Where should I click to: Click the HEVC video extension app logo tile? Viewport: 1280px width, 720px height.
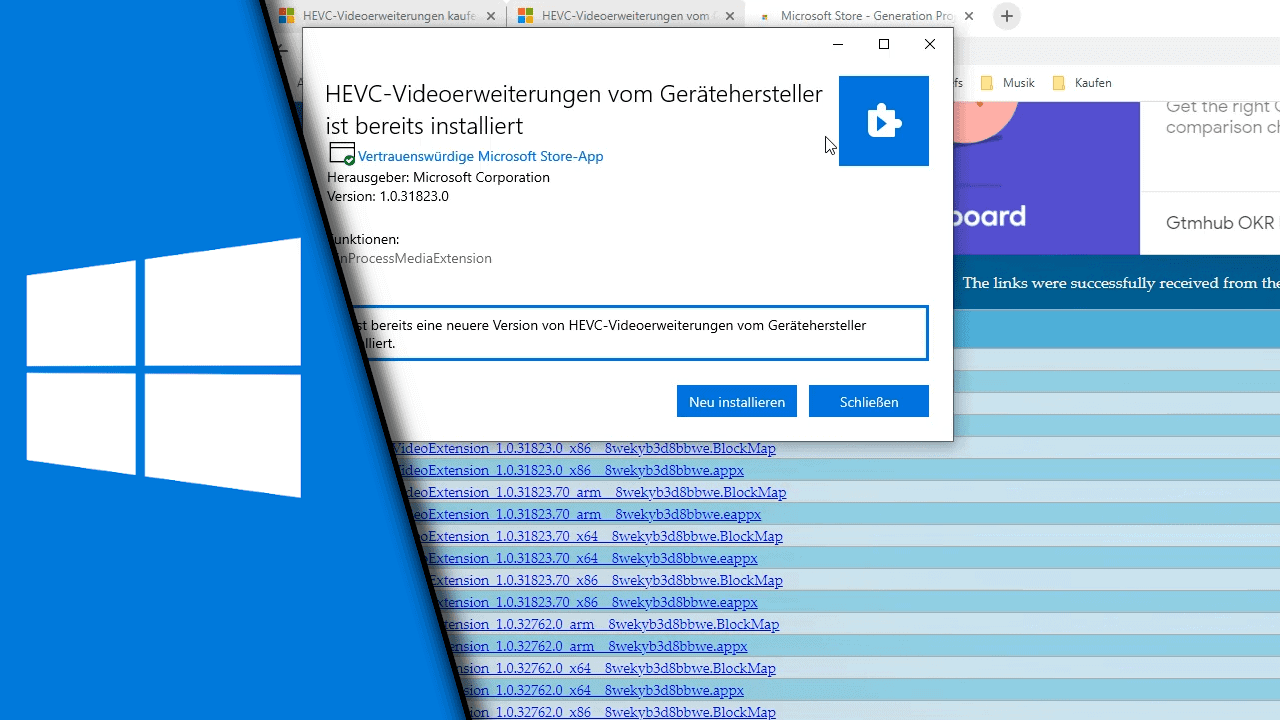point(883,121)
